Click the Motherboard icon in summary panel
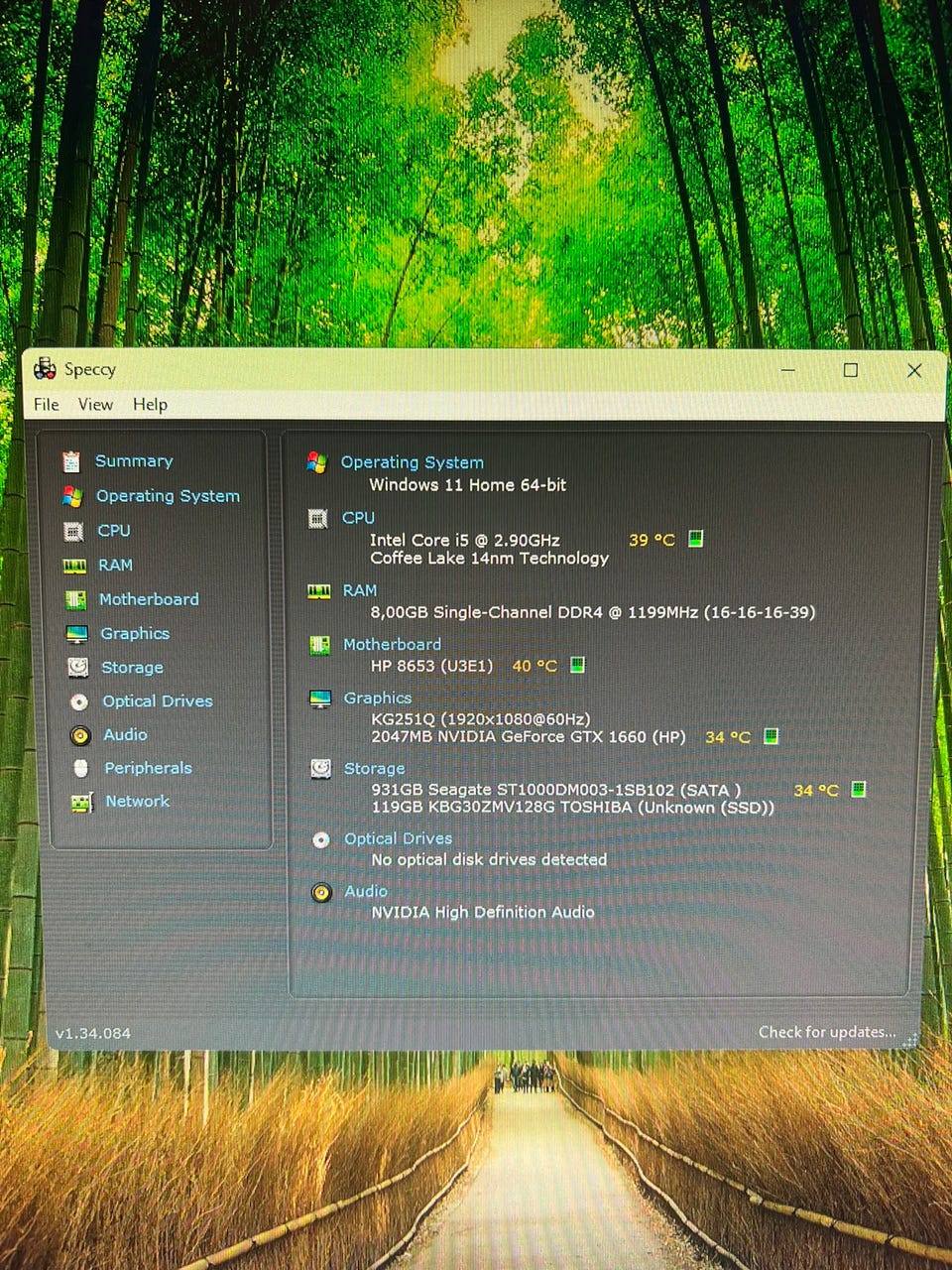Screen dimensions: 952x1270 coord(319,646)
